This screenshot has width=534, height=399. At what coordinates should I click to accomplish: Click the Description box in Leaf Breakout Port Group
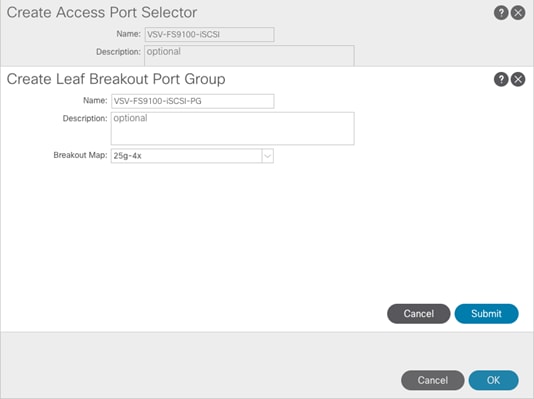click(x=233, y=128)
